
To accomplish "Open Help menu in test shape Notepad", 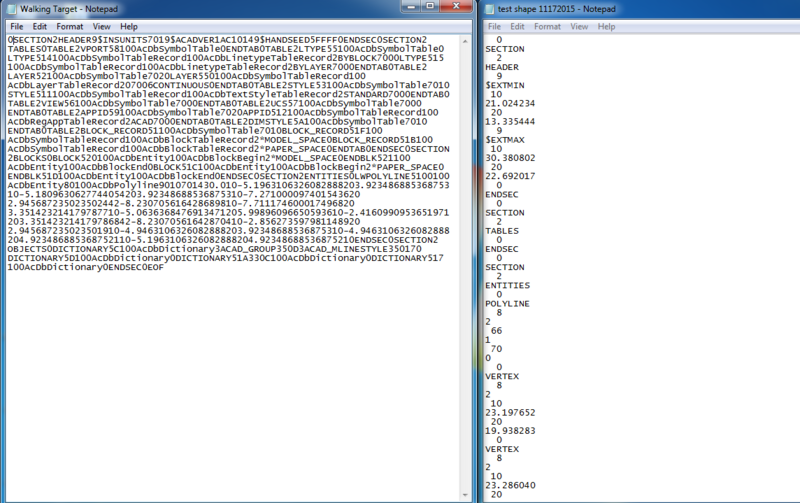I will pos(606,27).
